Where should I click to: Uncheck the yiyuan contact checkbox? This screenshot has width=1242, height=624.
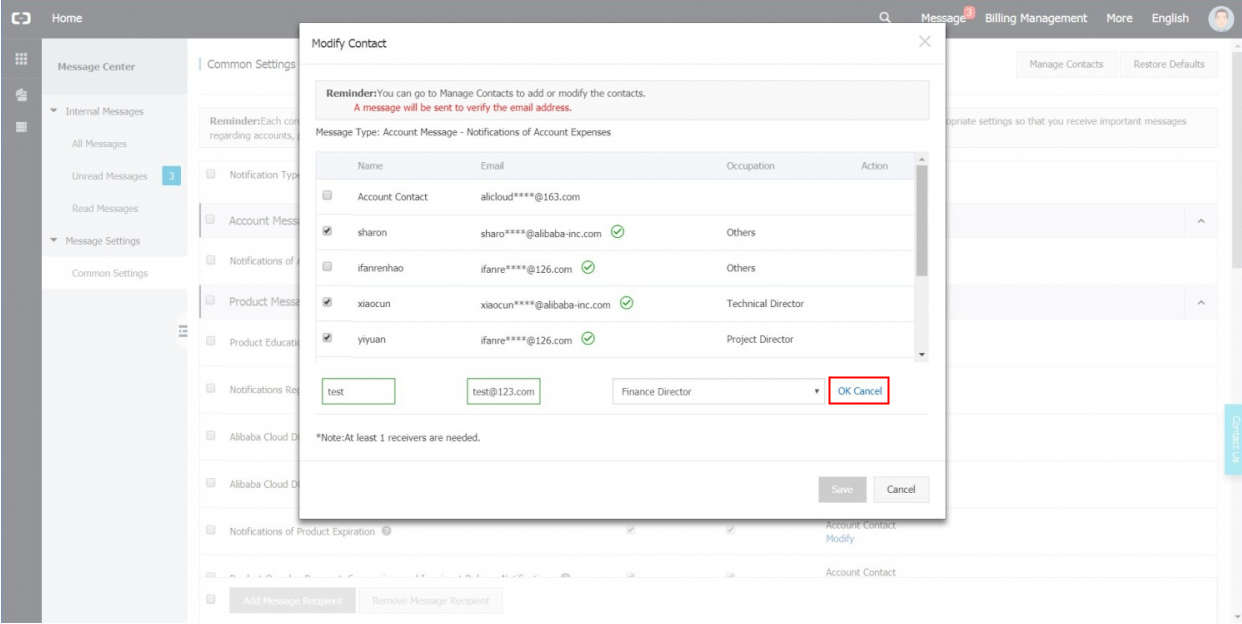pyautogui.click(x=326, y=338)
